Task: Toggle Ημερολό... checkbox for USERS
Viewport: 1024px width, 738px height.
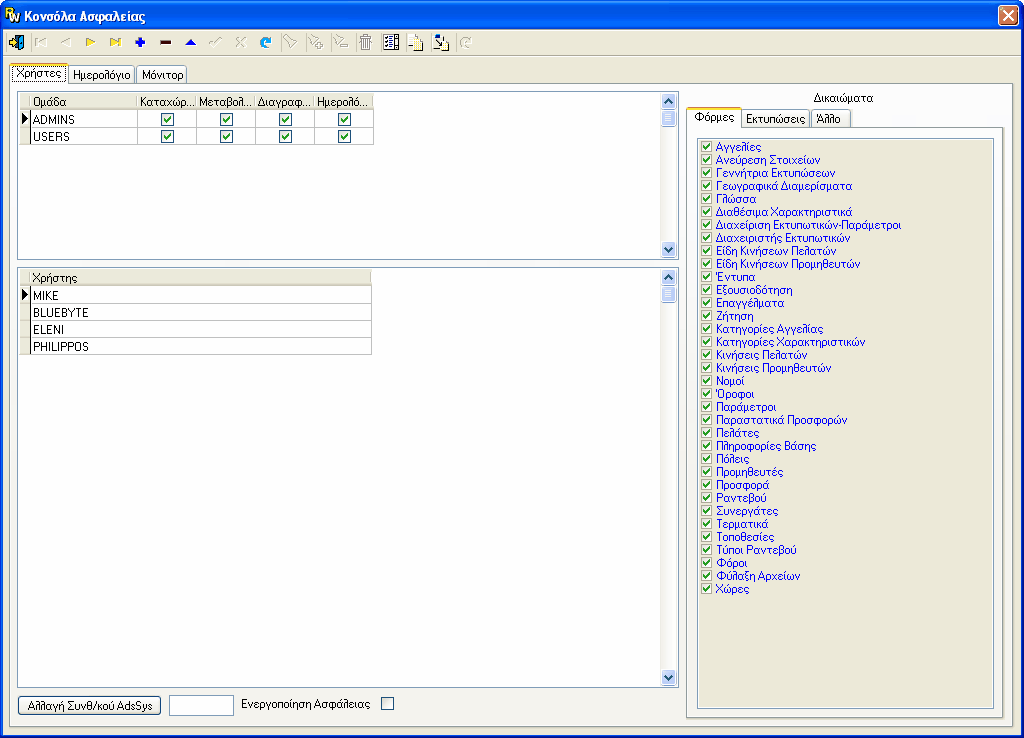Action: 344,136
